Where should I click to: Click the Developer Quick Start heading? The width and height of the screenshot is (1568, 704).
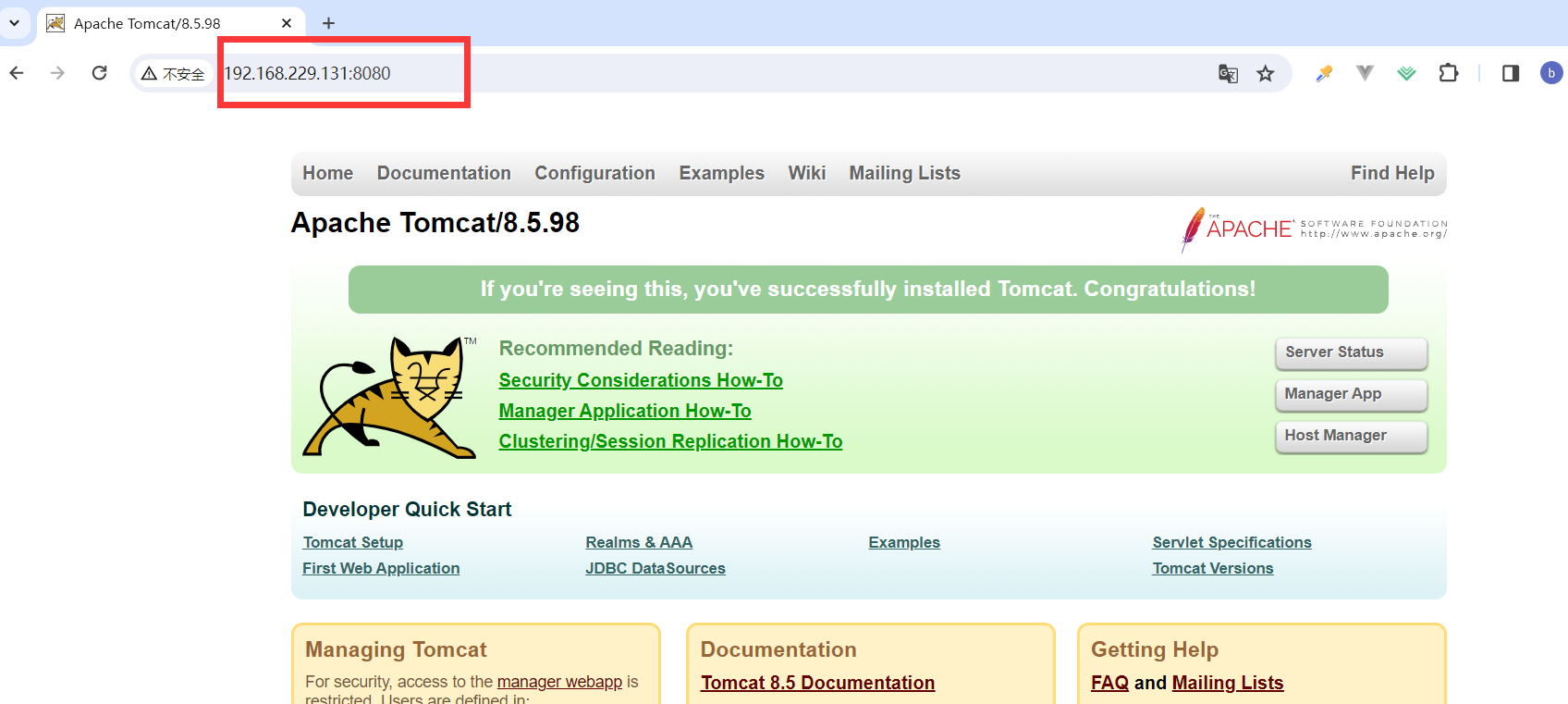tap(407, 510)
